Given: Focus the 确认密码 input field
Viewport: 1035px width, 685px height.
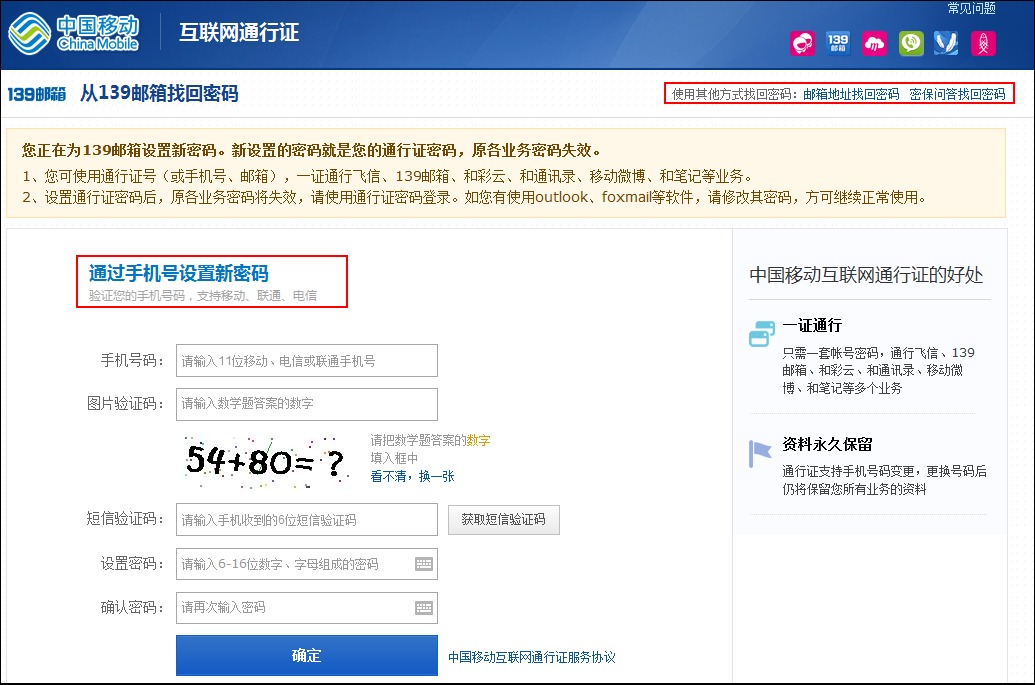Looking at the screenshot, I should [x=306, y=608].
